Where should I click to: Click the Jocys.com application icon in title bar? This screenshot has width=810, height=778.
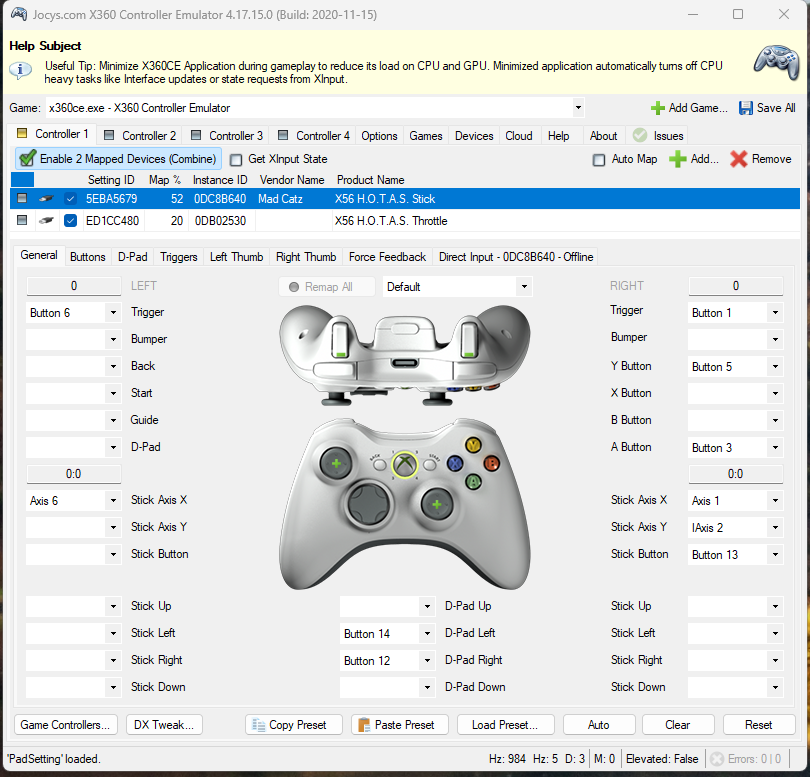tap(18, 14)
